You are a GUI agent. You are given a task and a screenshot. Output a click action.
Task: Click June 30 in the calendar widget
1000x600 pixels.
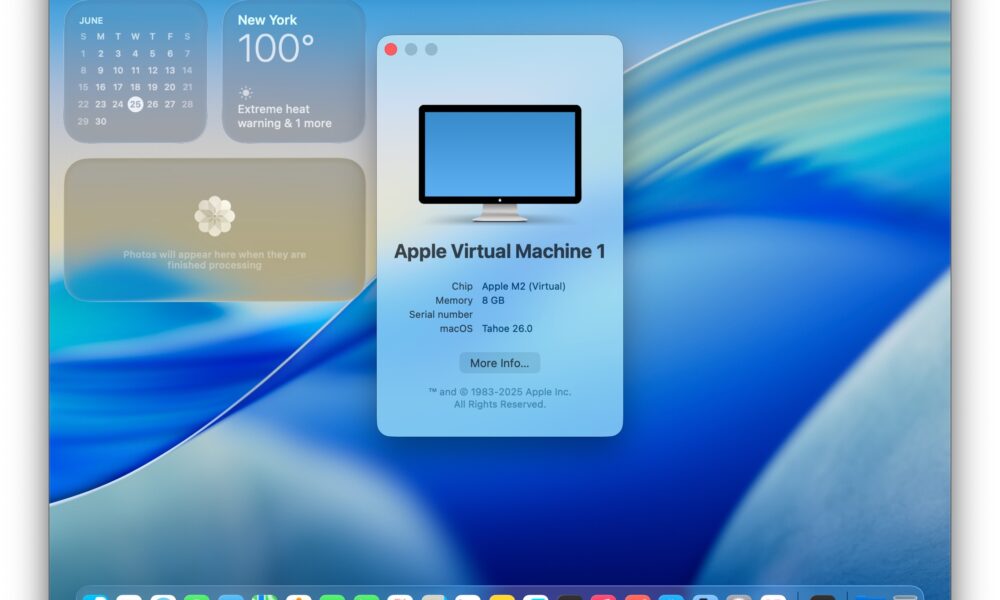101,121
